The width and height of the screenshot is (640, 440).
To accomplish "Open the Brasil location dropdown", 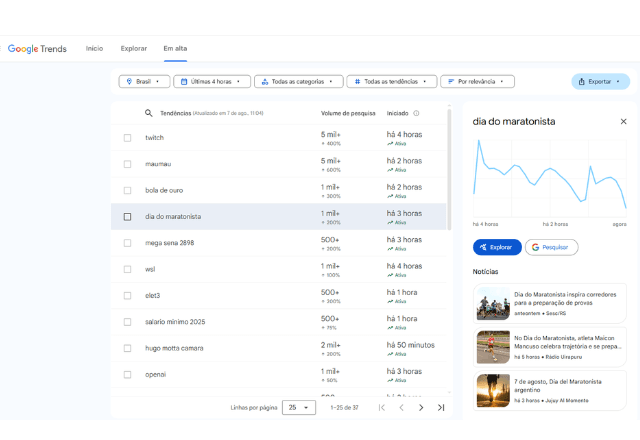I will (x=144, y=82).
